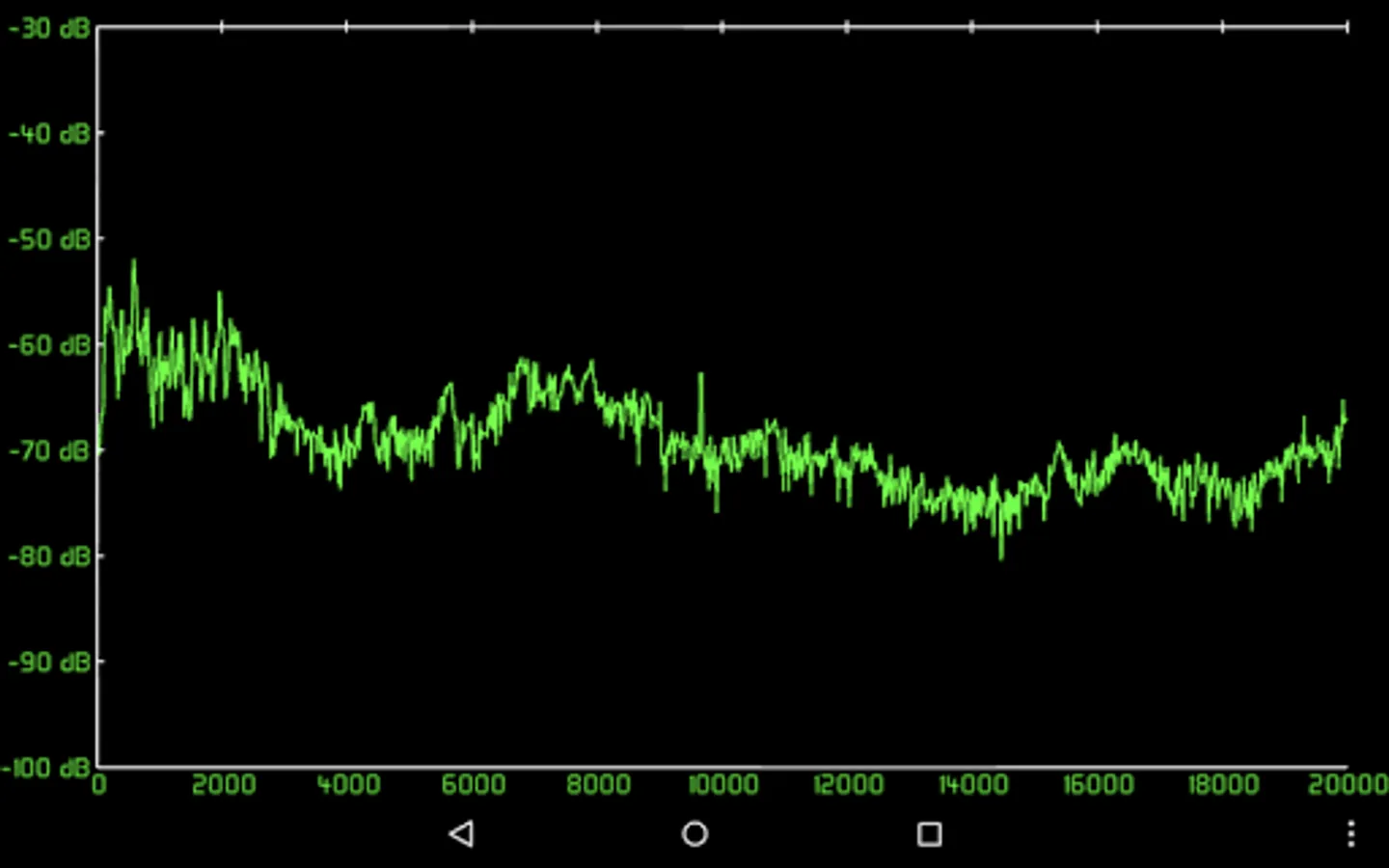Viewport: 1389px width, 868px height.
Task: Click the -30 dB axis label
Action: (x=48, y=28)
